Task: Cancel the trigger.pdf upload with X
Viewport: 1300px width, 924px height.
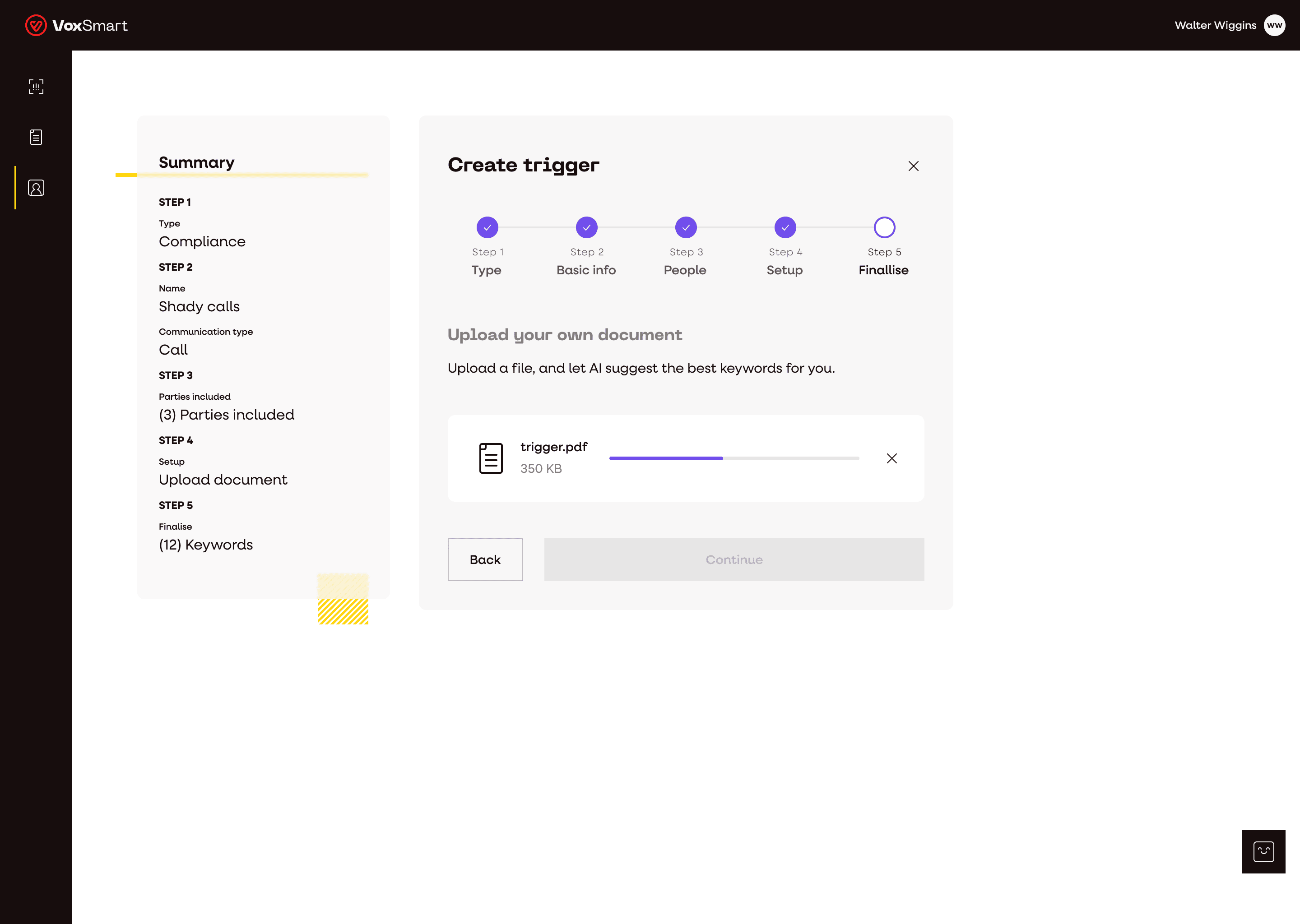Action: [x=891, y=458]
